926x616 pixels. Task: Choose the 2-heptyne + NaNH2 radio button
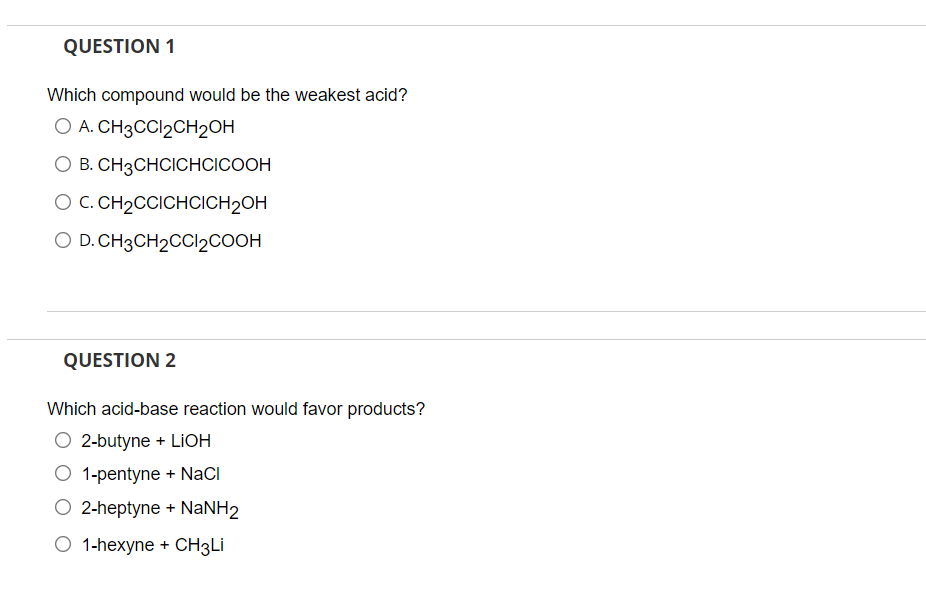tap(63, 507)
